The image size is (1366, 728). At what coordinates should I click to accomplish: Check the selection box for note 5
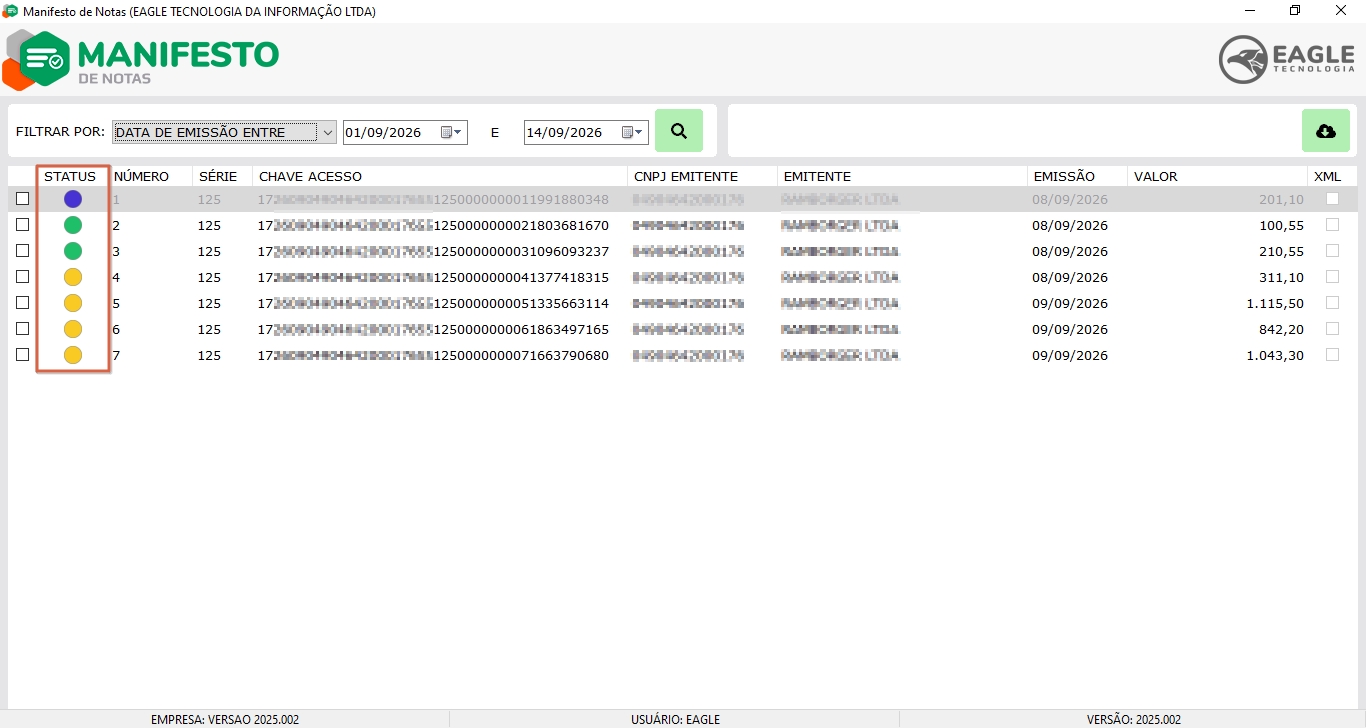point(23,303)
